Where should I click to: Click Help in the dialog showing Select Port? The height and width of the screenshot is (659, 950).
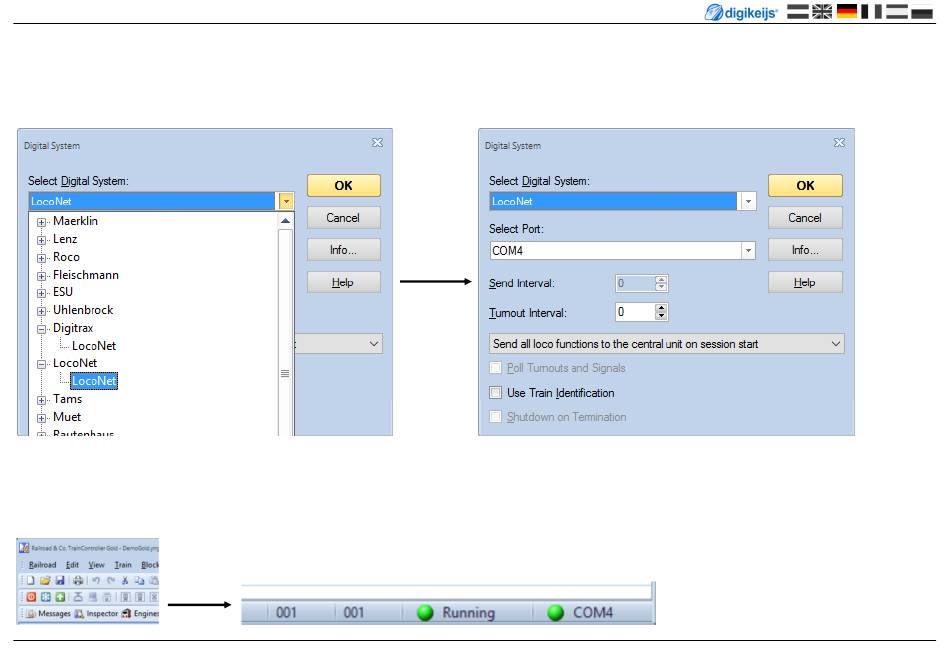pyautogui.click(x=805, y=282)
